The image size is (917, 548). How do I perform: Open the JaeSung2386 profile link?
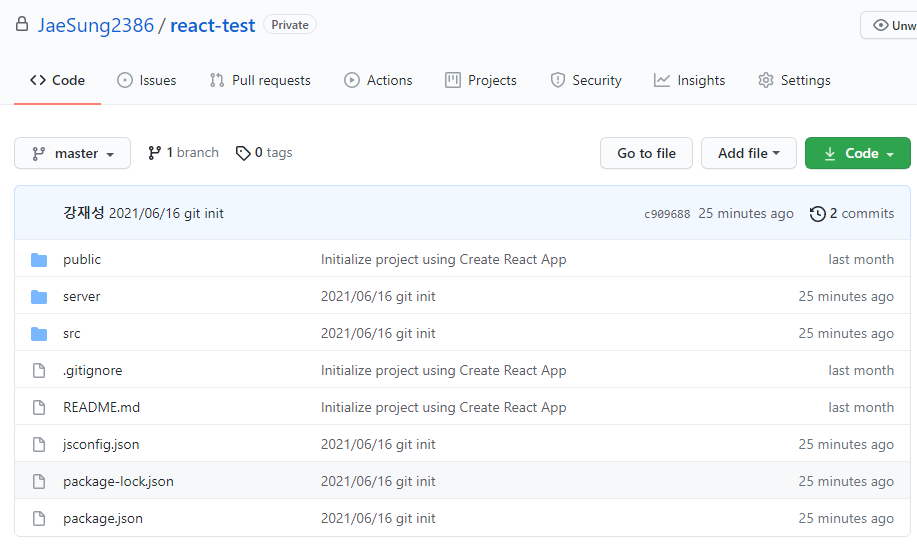click(95, 25)
